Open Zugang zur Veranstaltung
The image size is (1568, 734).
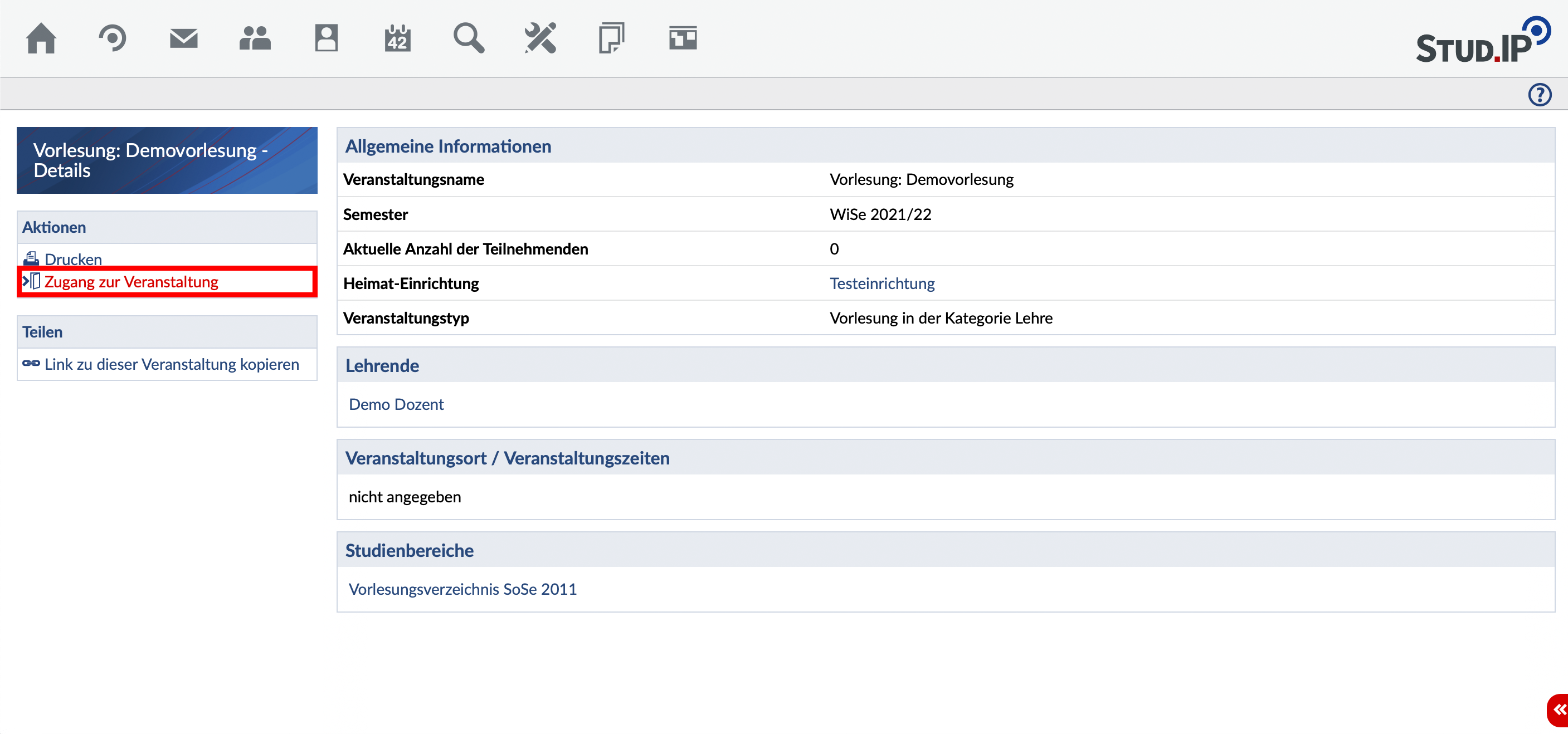click(131, 282)
